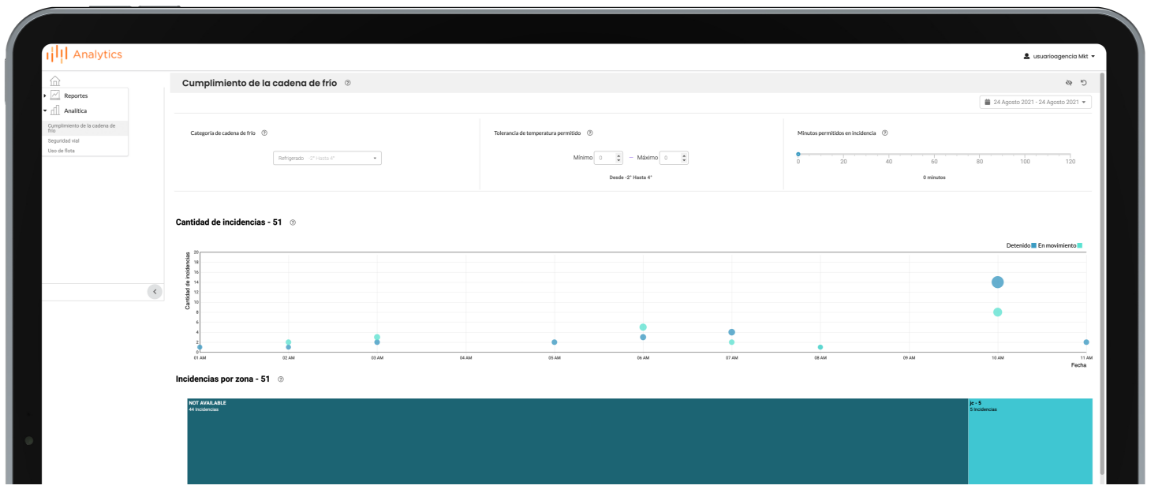Select Uso de flota in the sidebar
The height and width of the screenshot is (485, 1151).
tap(60, 151)
